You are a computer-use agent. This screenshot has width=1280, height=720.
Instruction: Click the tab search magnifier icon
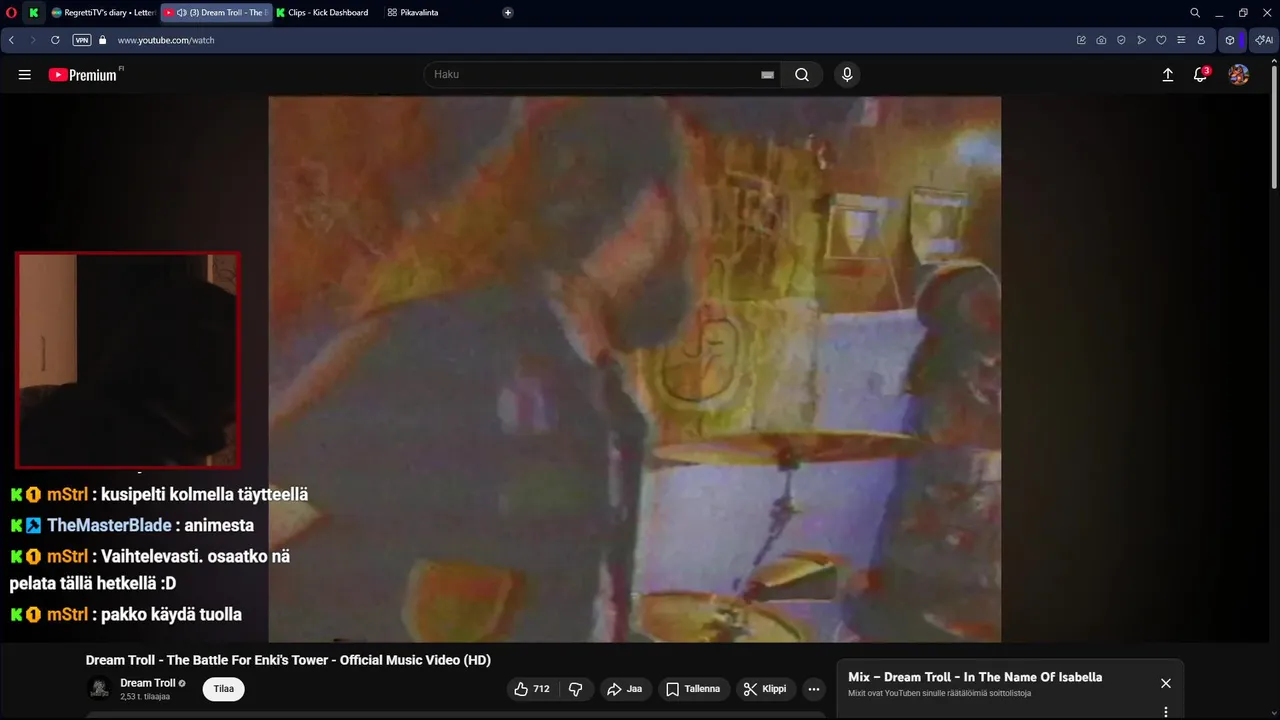pyautogui.click(x=1195, y=12)
